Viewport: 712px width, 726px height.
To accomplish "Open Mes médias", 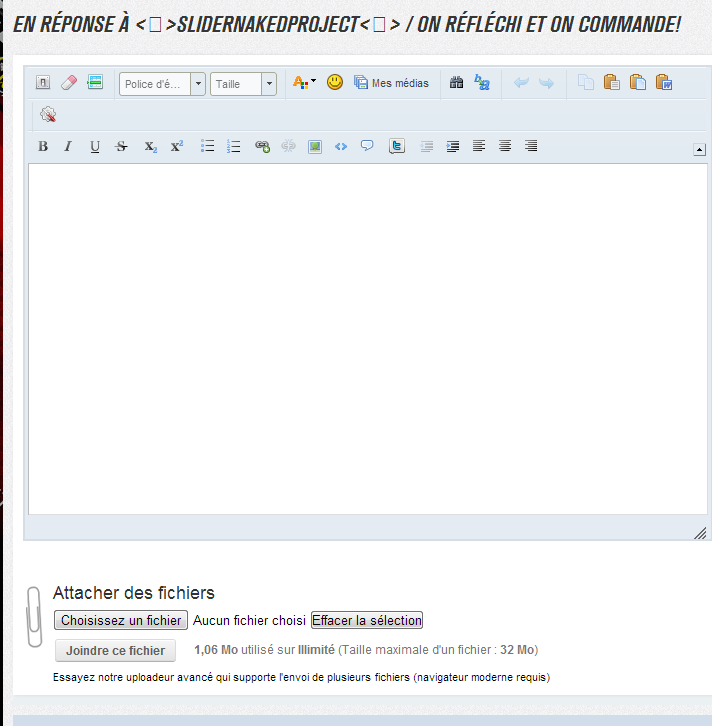I will point(391,83).
